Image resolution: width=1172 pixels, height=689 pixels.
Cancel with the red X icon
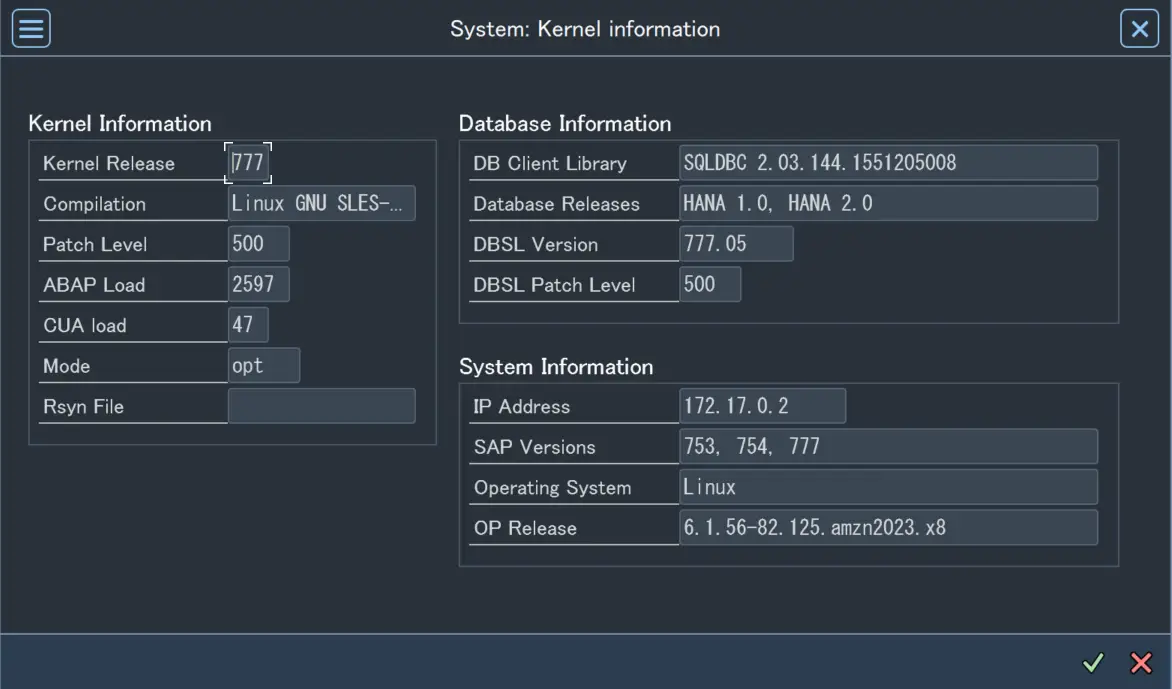tap(1141, 662)
